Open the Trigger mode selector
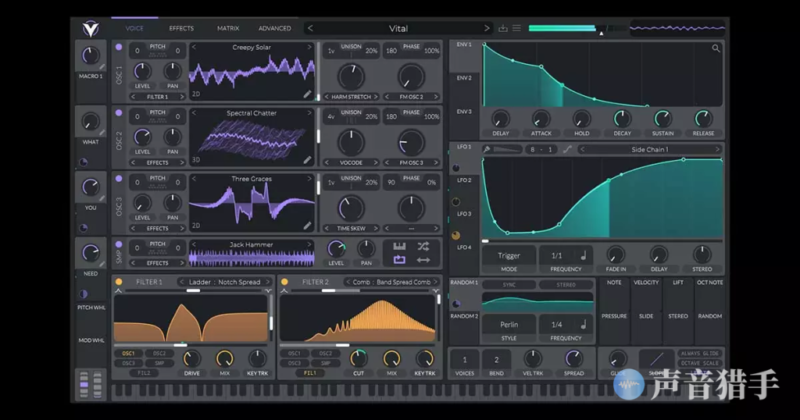Viewport: 800px width, 420px height. 509,255
